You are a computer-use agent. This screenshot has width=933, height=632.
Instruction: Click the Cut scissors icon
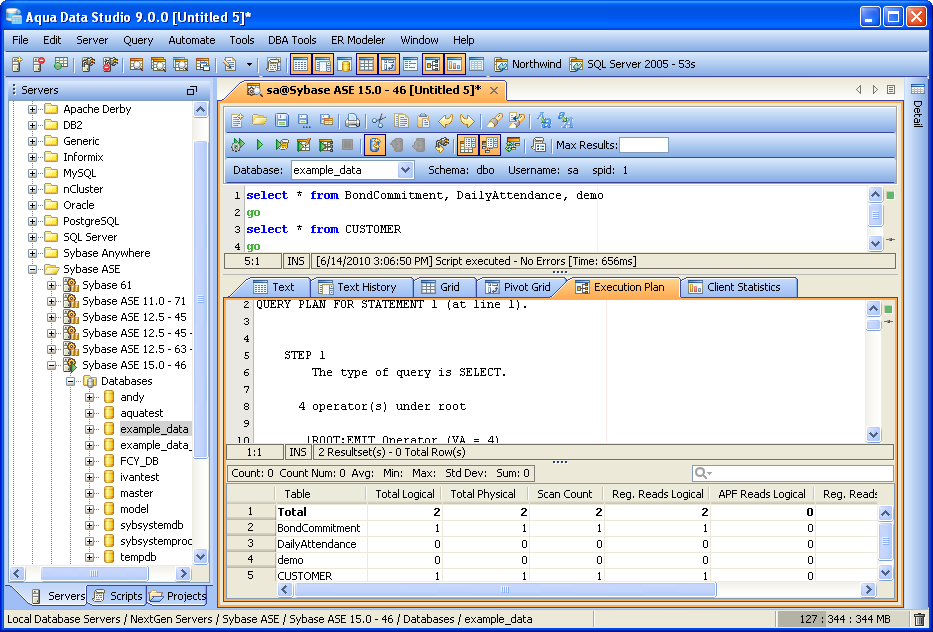379,121
